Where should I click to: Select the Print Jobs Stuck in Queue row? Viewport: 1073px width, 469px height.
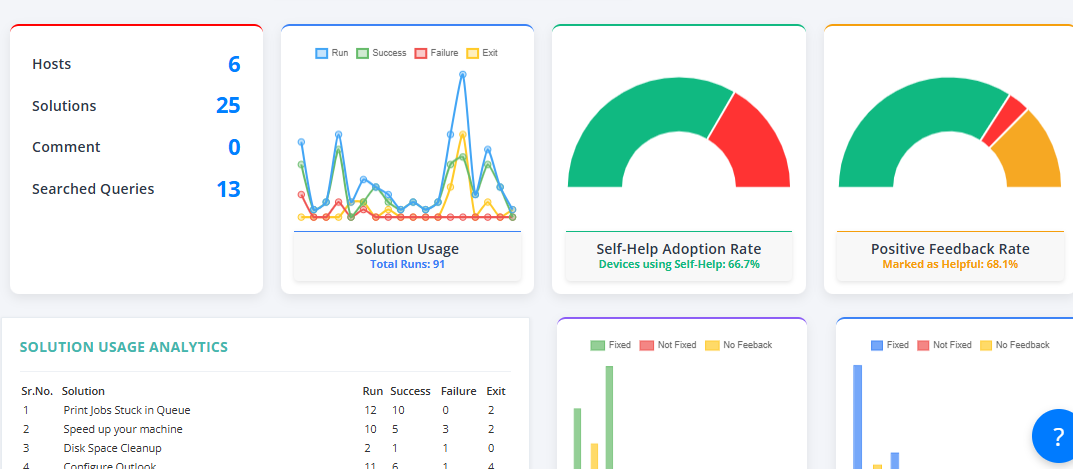tap(266, 411)
